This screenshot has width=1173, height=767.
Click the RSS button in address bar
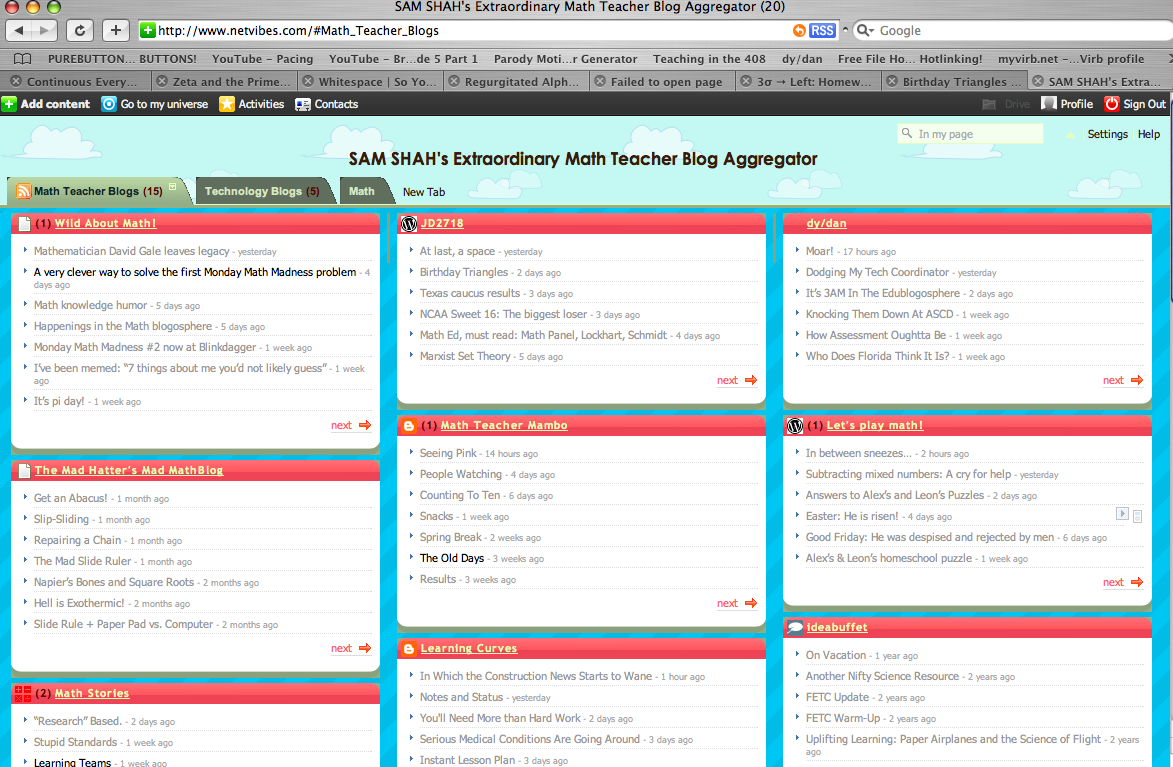(822, 31)
